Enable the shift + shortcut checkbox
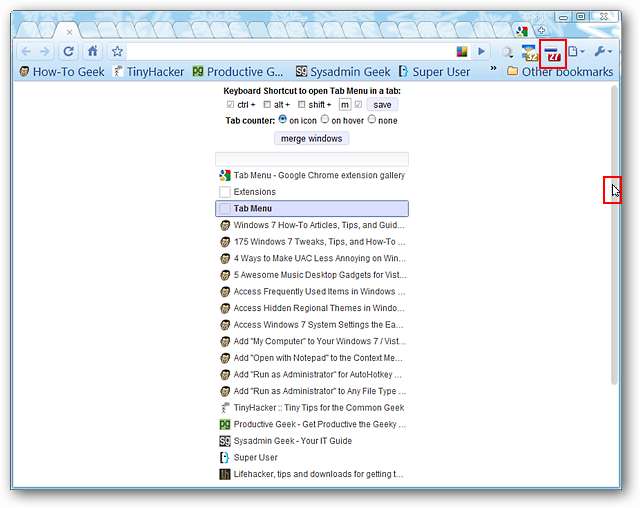Viewport: 640px width, 508px height. pyautogui.click(x=302, y=104)
